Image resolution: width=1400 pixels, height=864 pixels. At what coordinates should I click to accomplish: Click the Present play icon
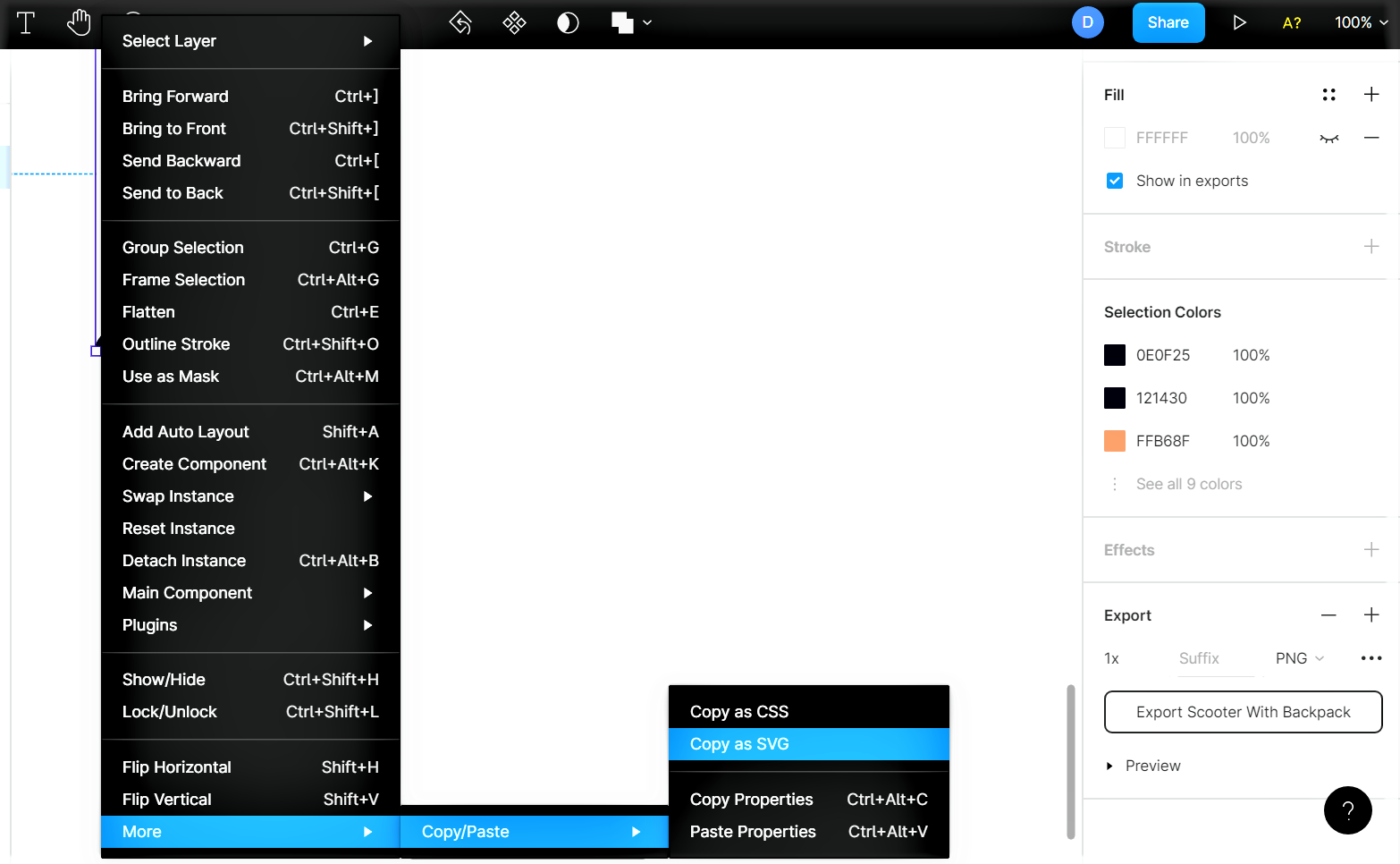(1240, 22)
